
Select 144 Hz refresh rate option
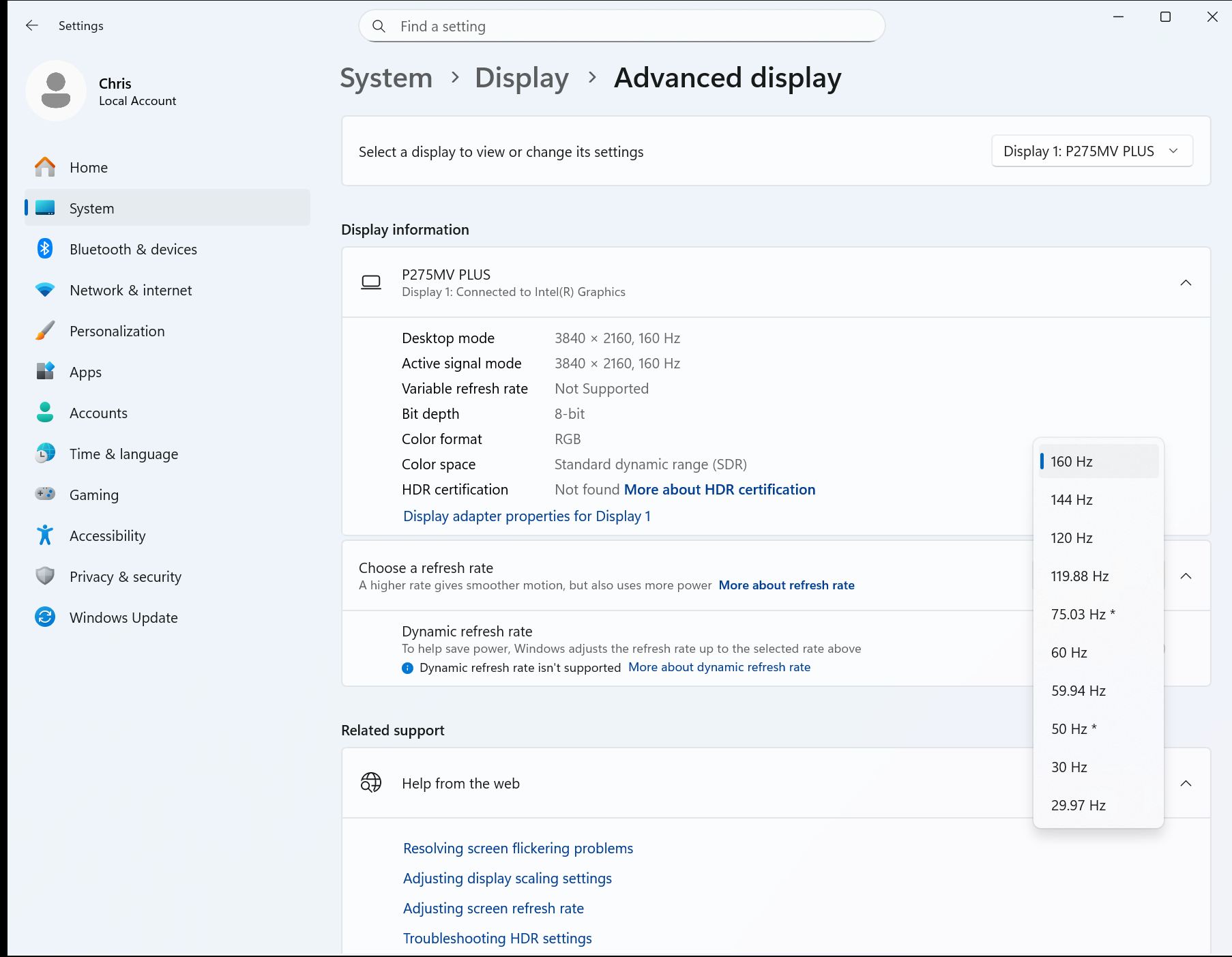[x=1072, y=500]
